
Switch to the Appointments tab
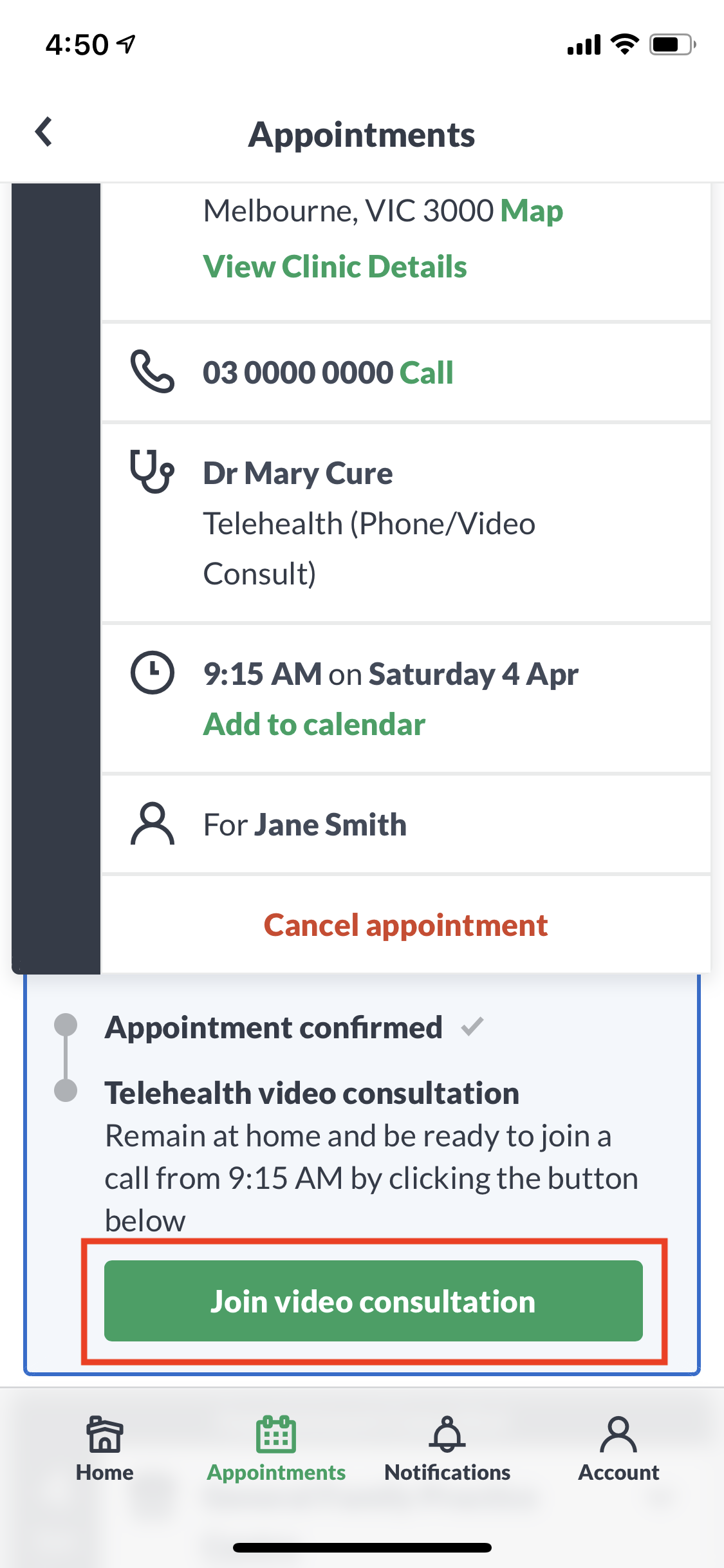[x=276, y=1448]
